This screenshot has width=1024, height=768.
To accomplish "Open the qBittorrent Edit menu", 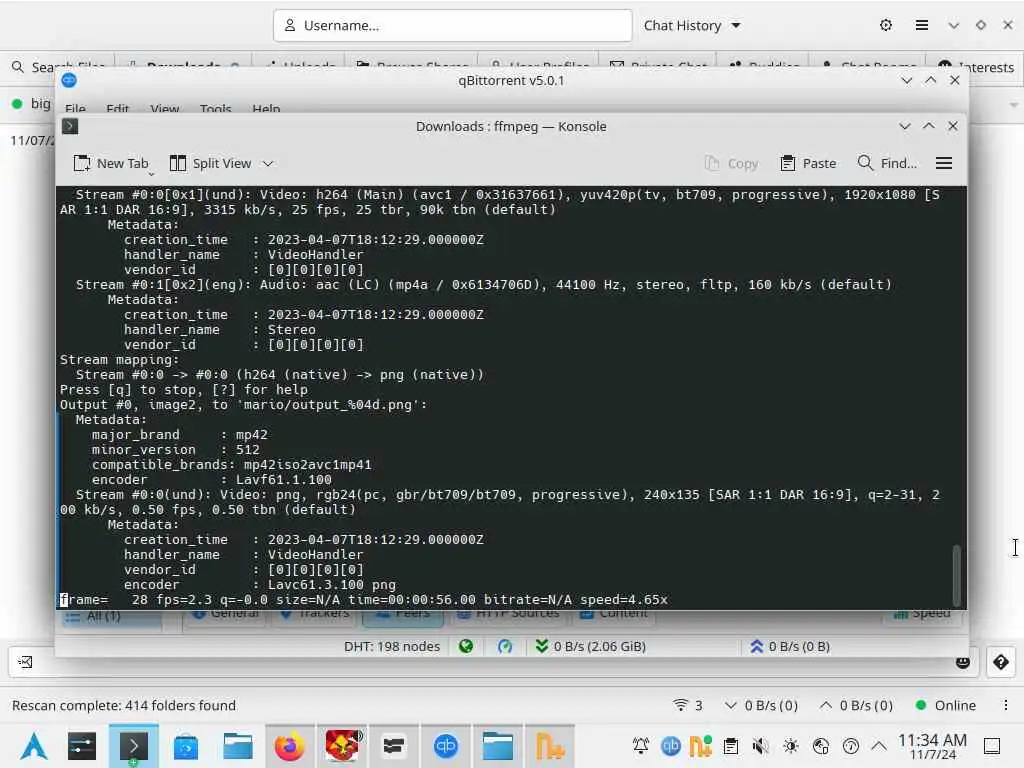I will click(x=118, y=108).
